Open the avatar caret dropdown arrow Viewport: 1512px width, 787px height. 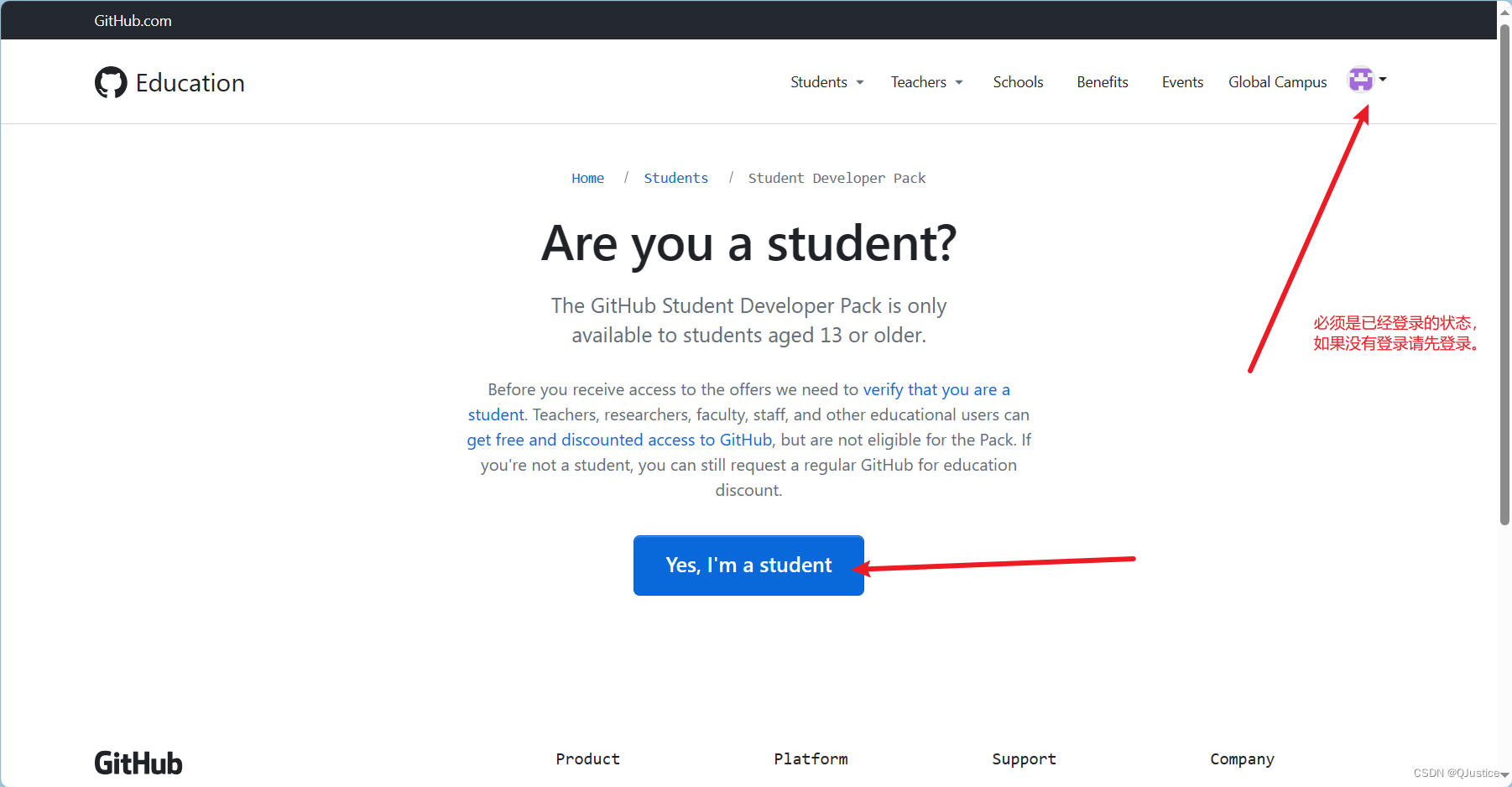pyautogui.click(x=1384, y=80)
